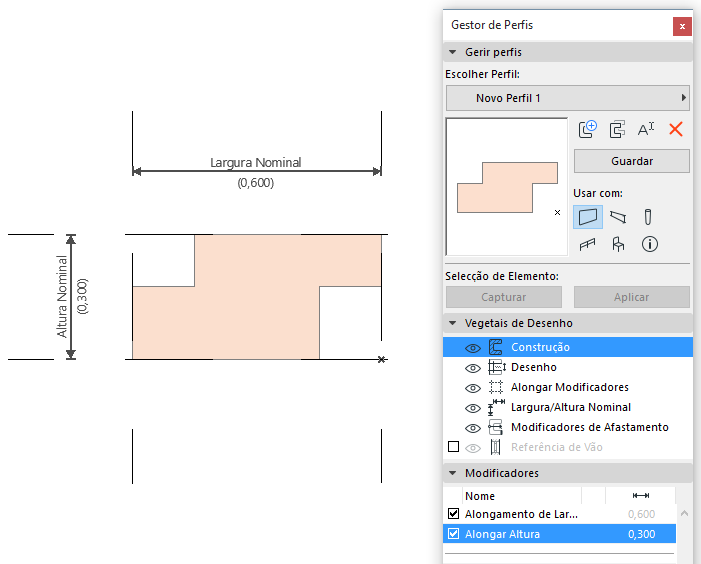
Task: Click Desenho layer drafting icon
Action: 496,367
